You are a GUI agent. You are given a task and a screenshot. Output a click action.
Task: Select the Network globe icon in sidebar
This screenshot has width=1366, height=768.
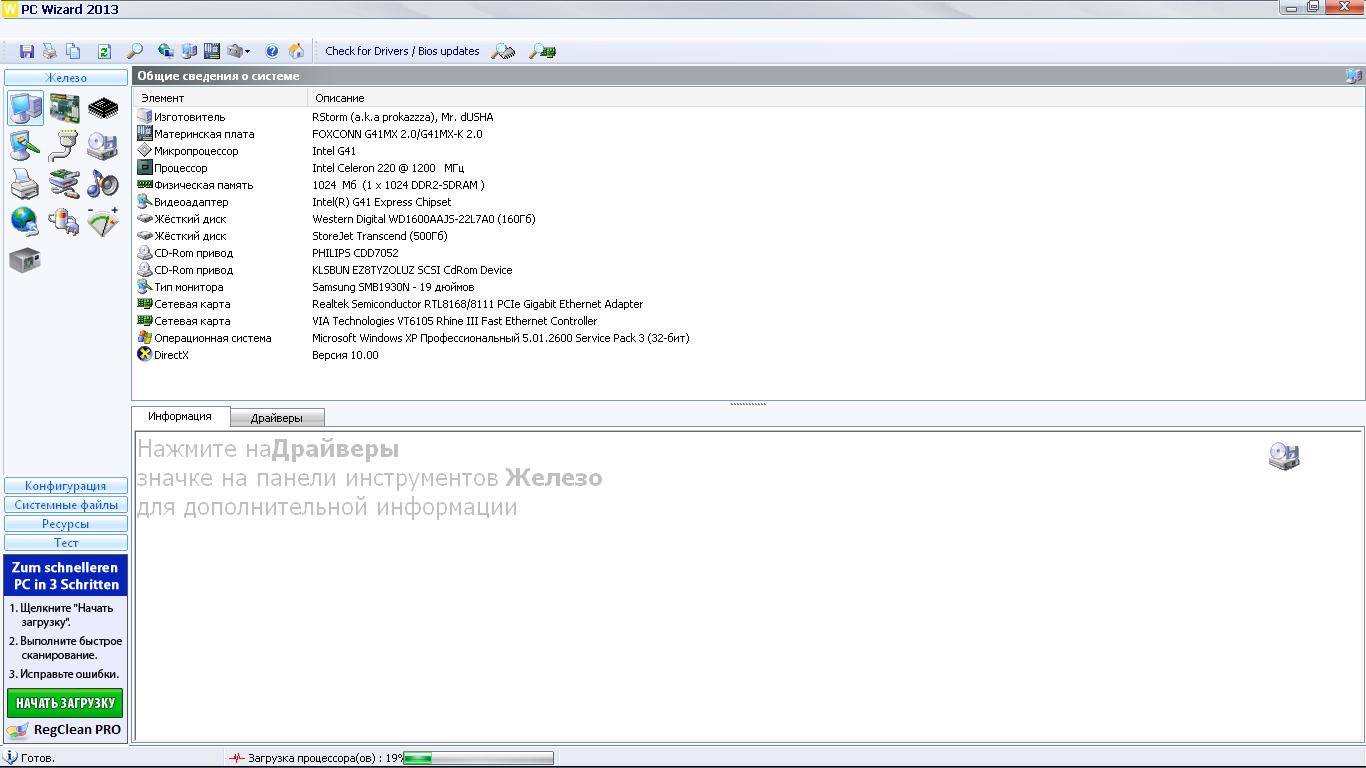(25, 221)
